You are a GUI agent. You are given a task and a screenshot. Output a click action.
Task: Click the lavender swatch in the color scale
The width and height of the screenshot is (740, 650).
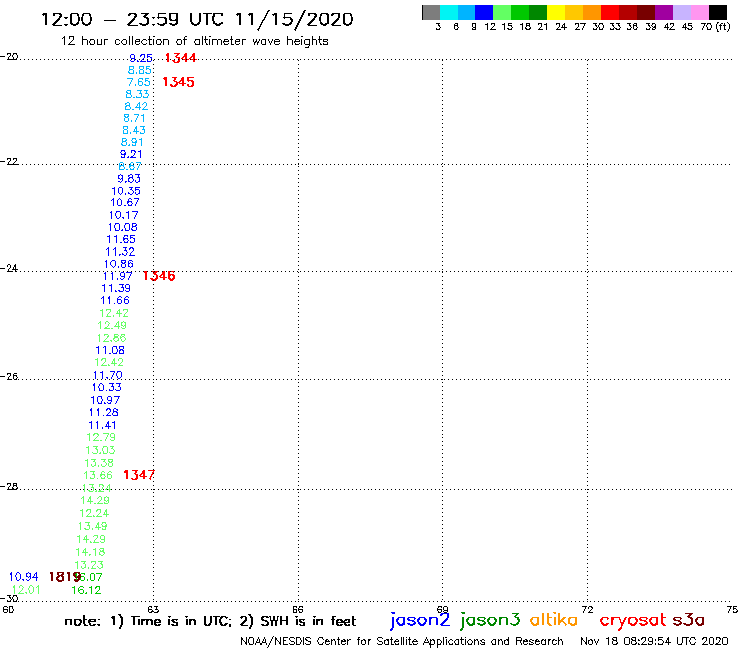point(681,12)
